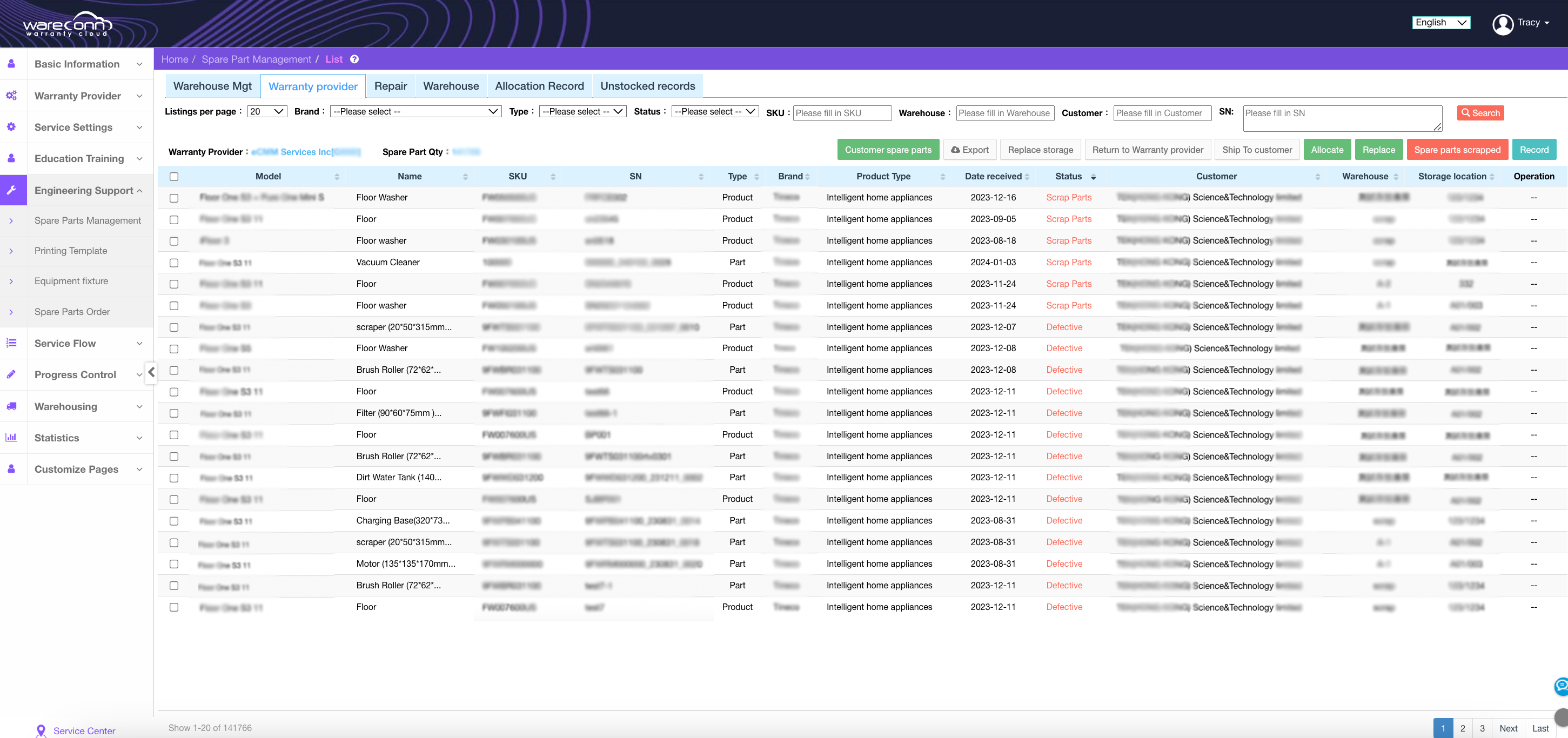Screen dimensions: 1568x738
Task: Click the Progress Control pencil icon
Action: tap(11, 374)
